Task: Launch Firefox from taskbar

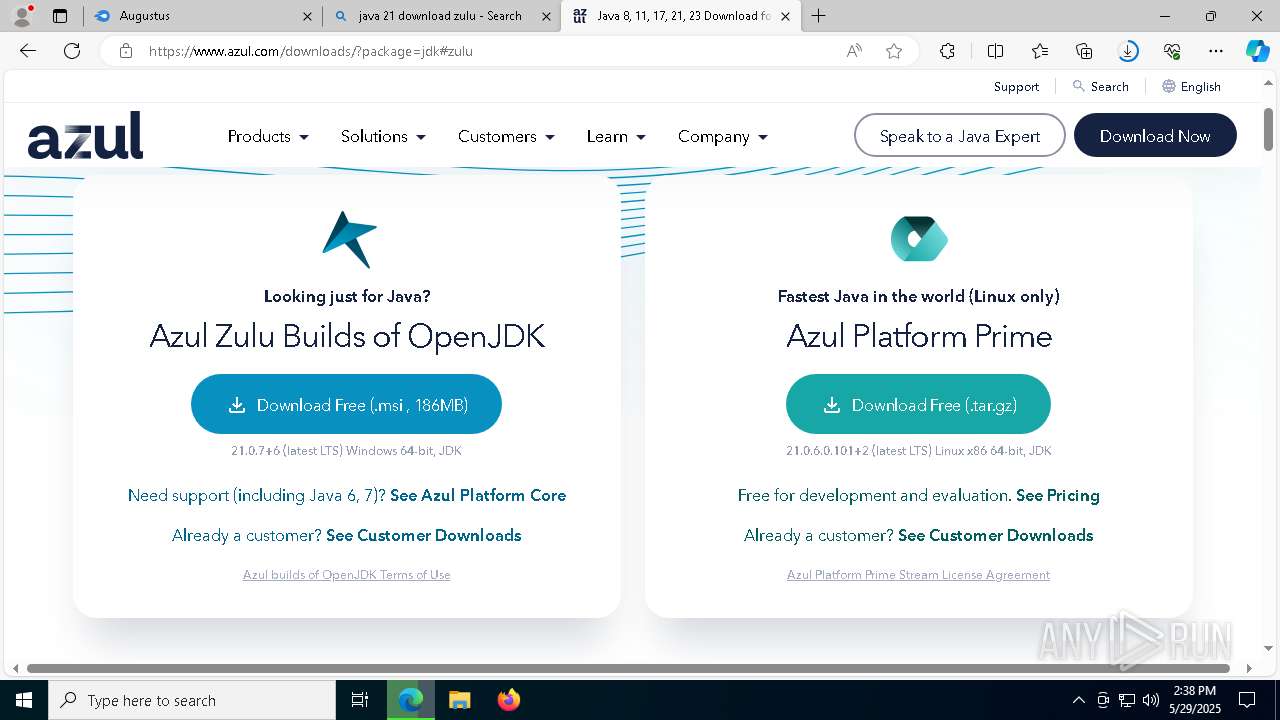Action: (x=508, y=700)
